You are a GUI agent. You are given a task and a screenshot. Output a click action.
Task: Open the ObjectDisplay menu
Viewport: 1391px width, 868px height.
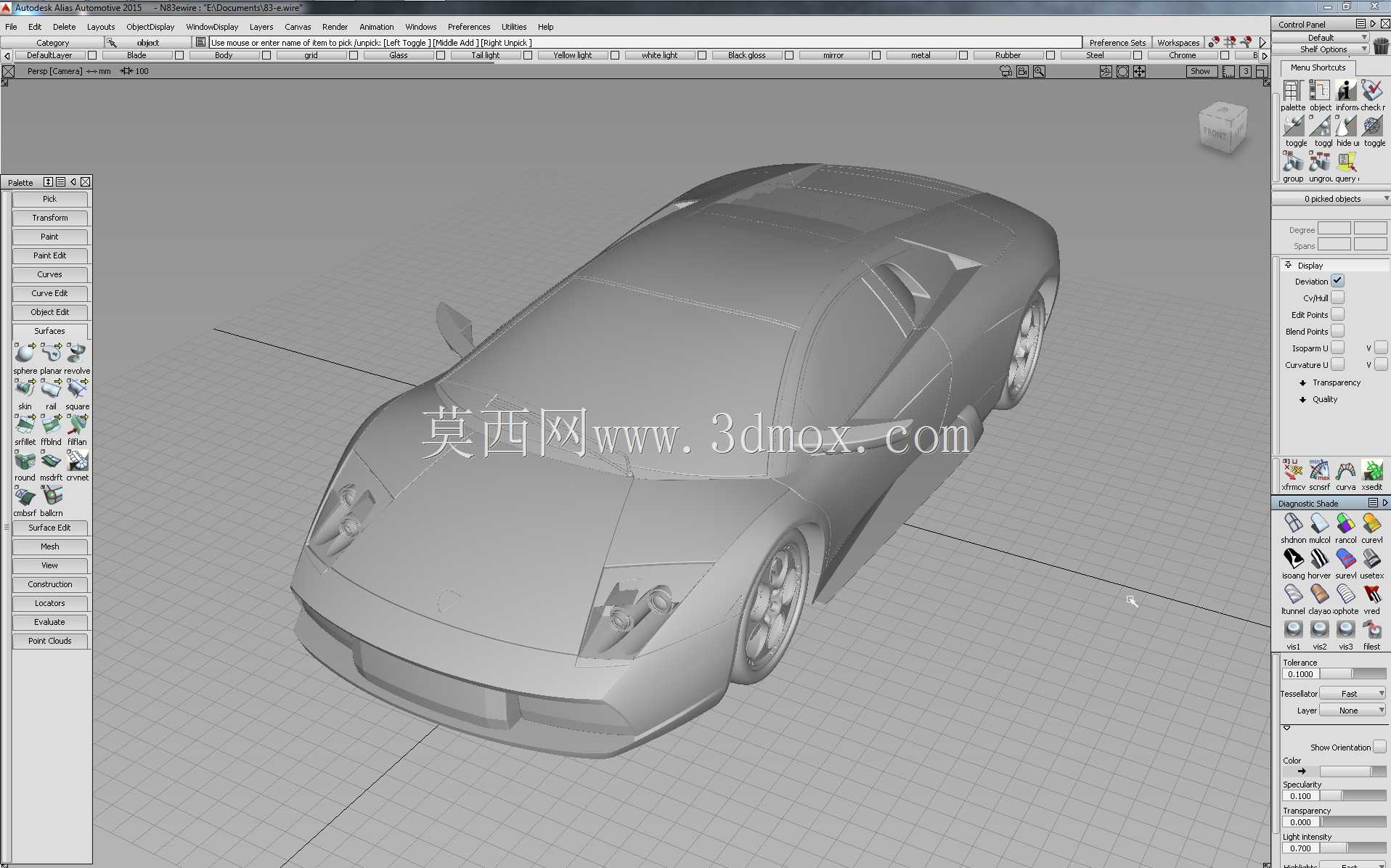pyautogui.click(x=150, y=27)
